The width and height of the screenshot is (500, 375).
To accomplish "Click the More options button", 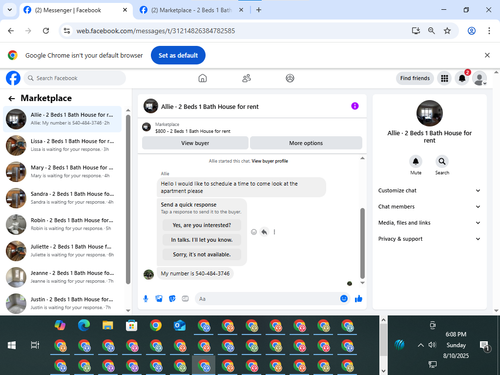I will (306, 143).
